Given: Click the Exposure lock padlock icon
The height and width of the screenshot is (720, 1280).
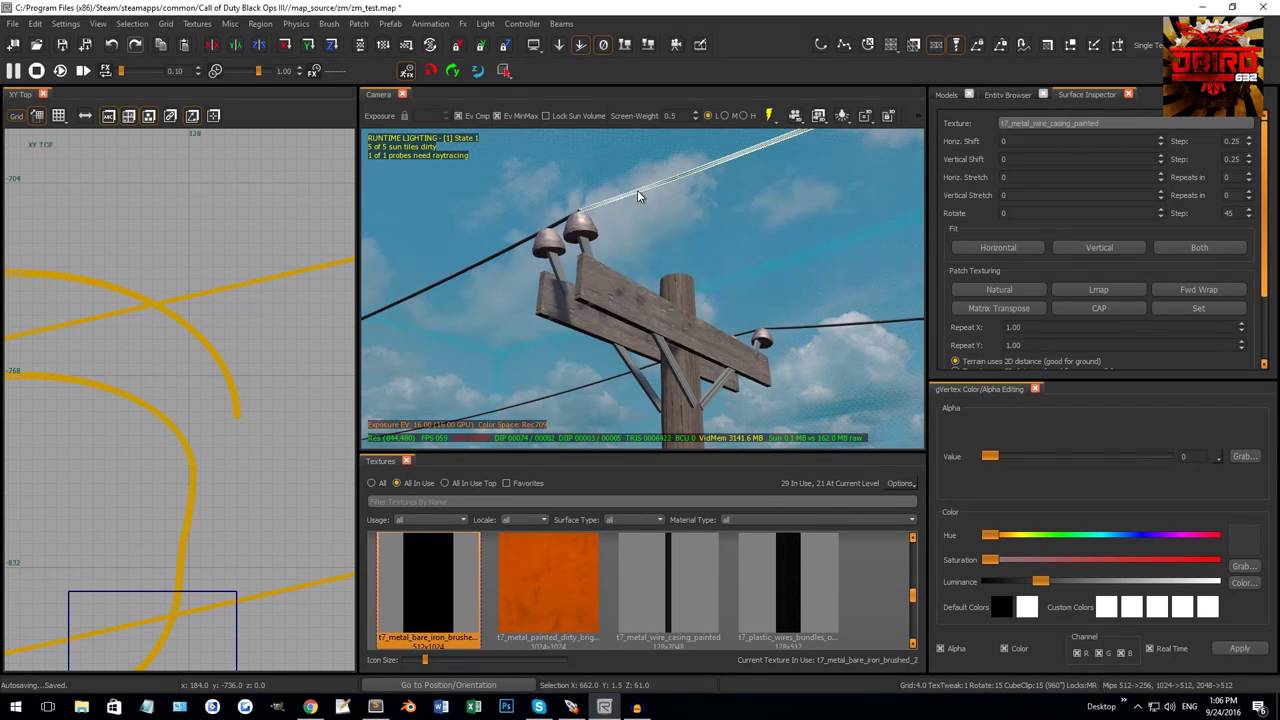Looking at the screenshot, I should click(404, 116).
